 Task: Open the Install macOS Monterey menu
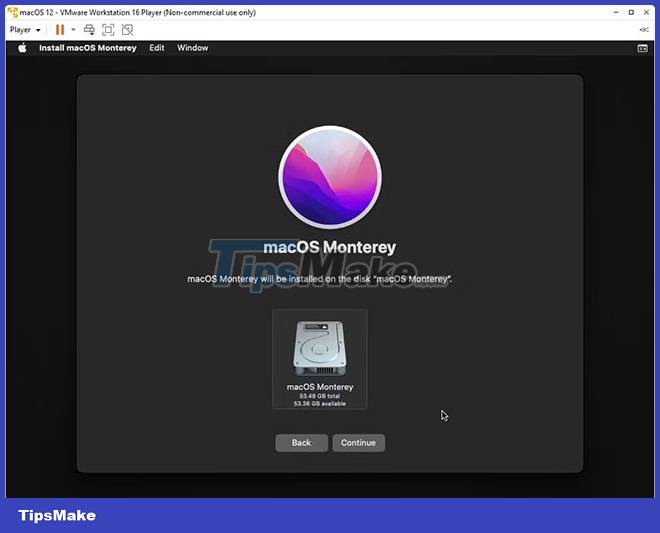click(x=88, y=48)
